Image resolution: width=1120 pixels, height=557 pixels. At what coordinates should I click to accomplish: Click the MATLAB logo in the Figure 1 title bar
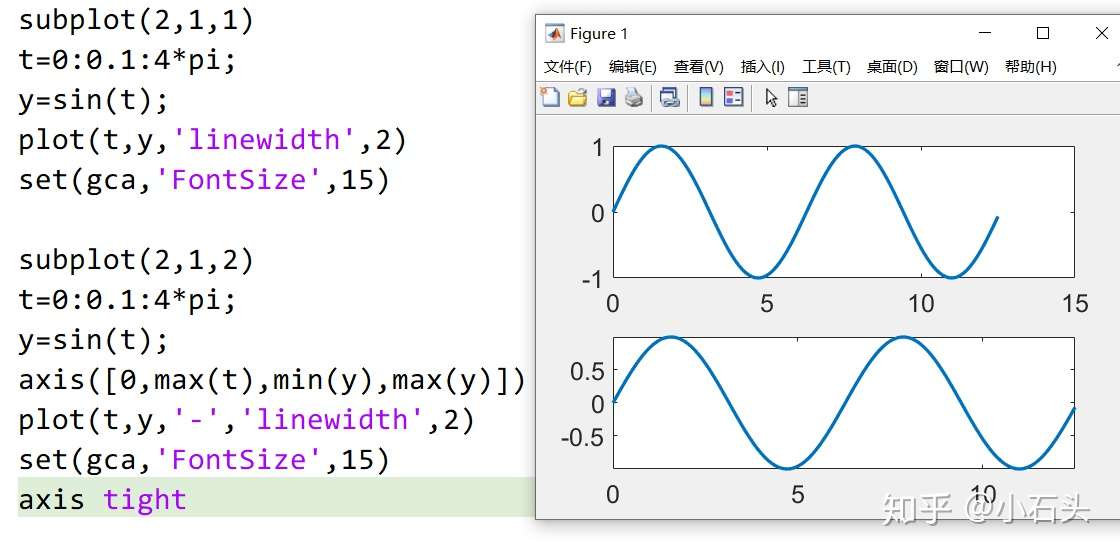pos(554,34)
